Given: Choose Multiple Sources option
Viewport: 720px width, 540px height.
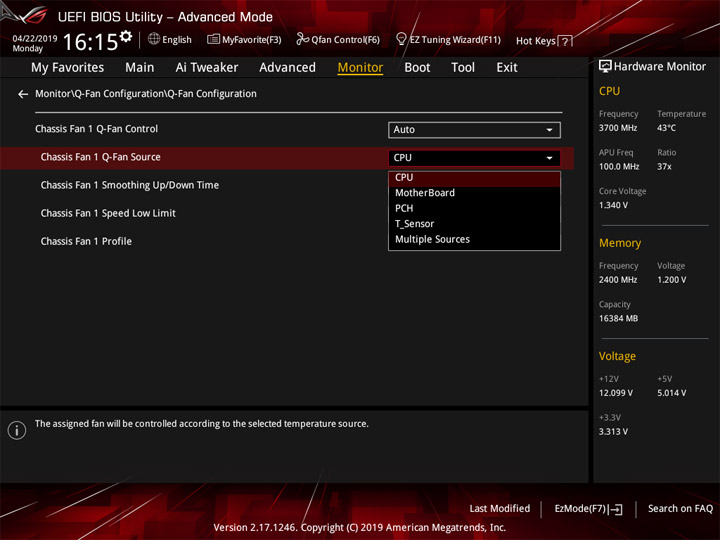Looking at the screenshot, I should click(474, 240).
